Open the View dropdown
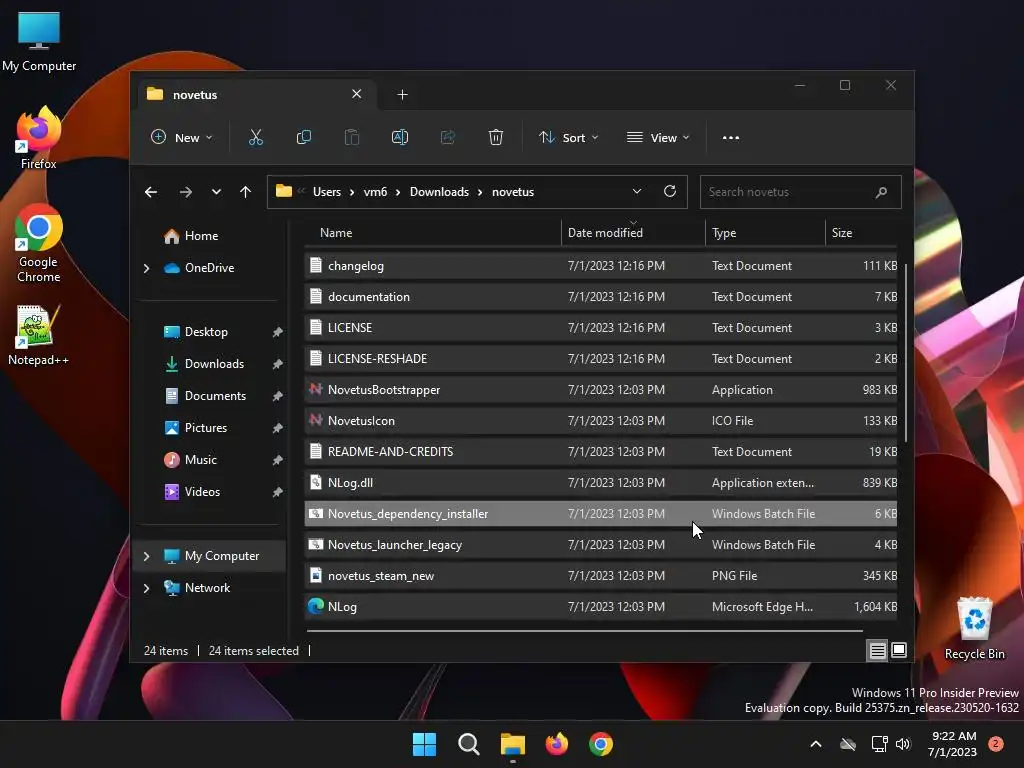The height and width of the screenshot is (768, 1024). pos(658,138)
